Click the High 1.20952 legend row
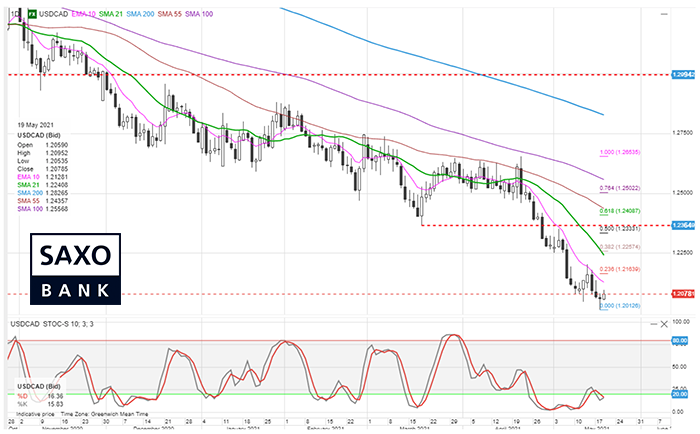Viewport: 700px width, 434px height. coord(42,153)
